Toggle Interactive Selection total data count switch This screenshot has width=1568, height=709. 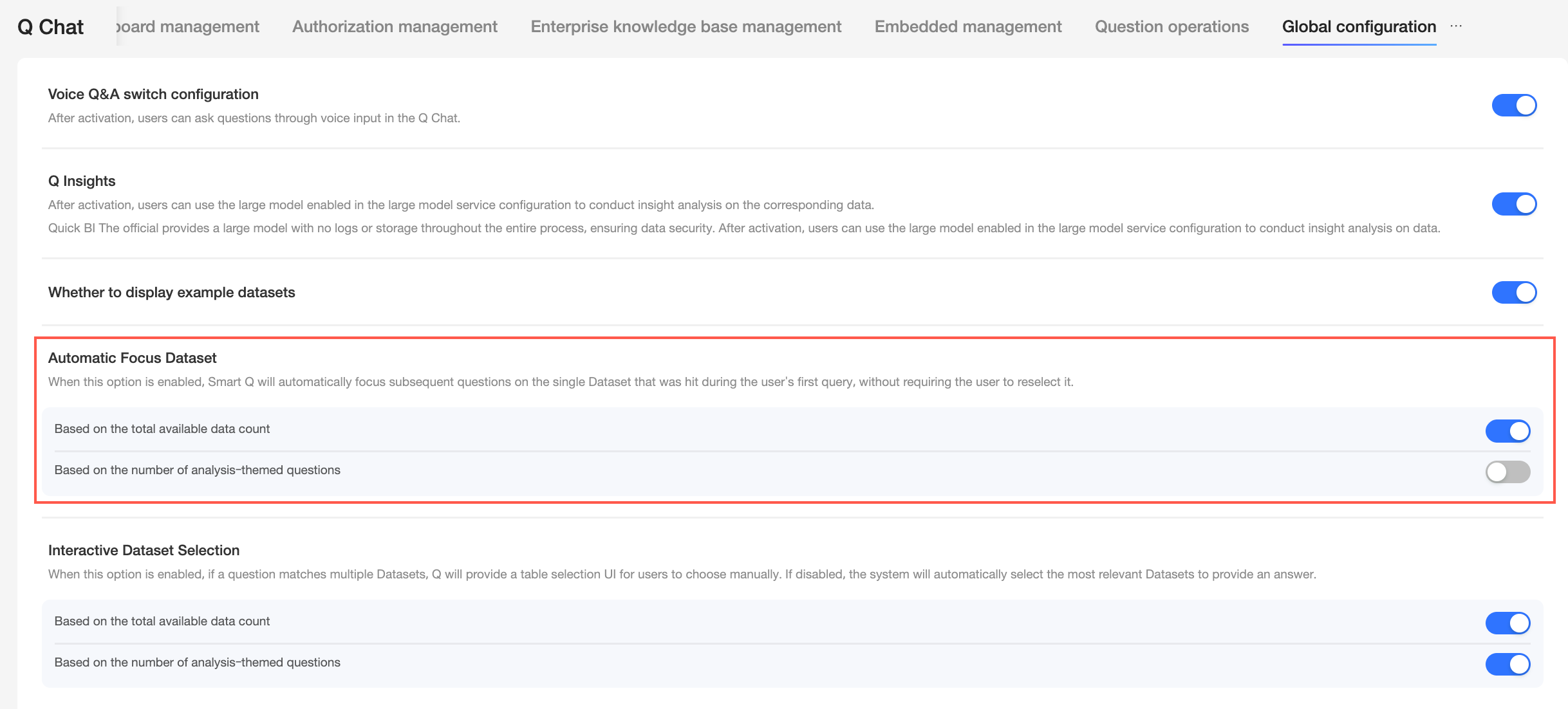click(1507, 623)
